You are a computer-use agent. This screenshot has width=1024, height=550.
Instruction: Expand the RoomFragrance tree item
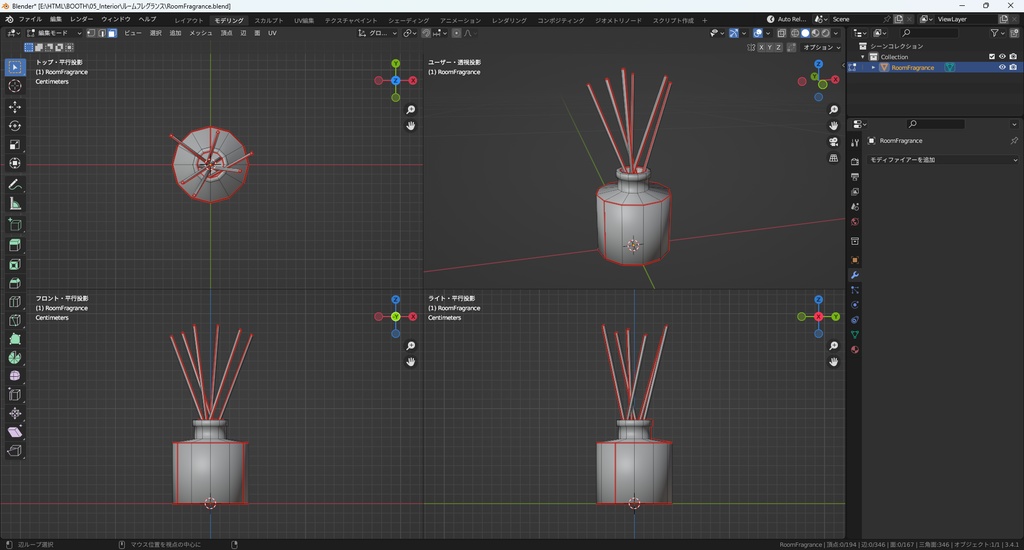873,68
